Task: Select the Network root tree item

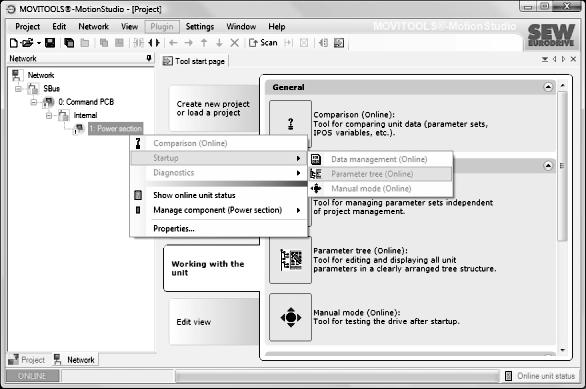Action: coord(41,75)
